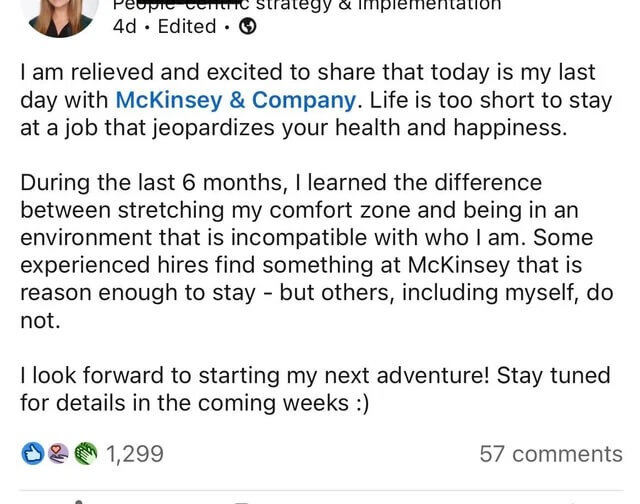Click the globe public visibility icon

(x=247, y=27)
